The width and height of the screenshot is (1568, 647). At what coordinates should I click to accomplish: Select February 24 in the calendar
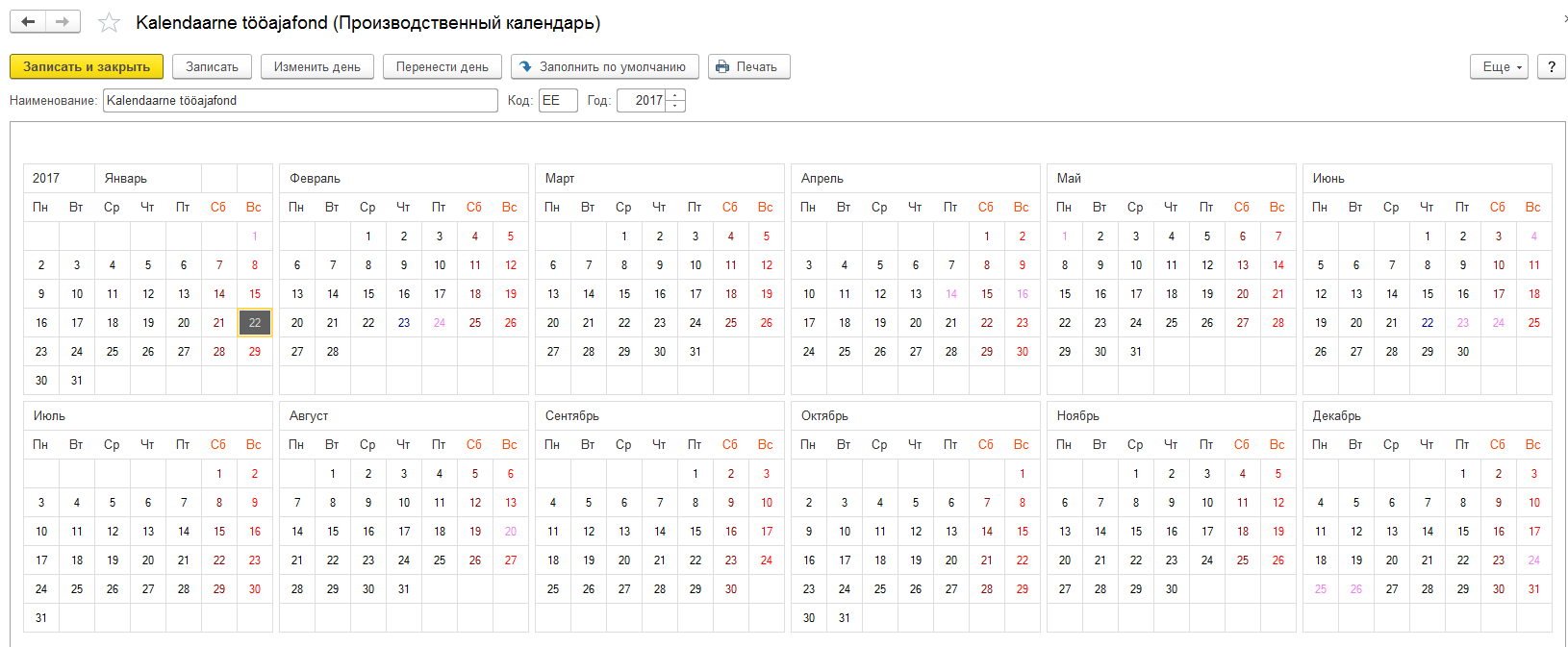[x=440, y=323]
